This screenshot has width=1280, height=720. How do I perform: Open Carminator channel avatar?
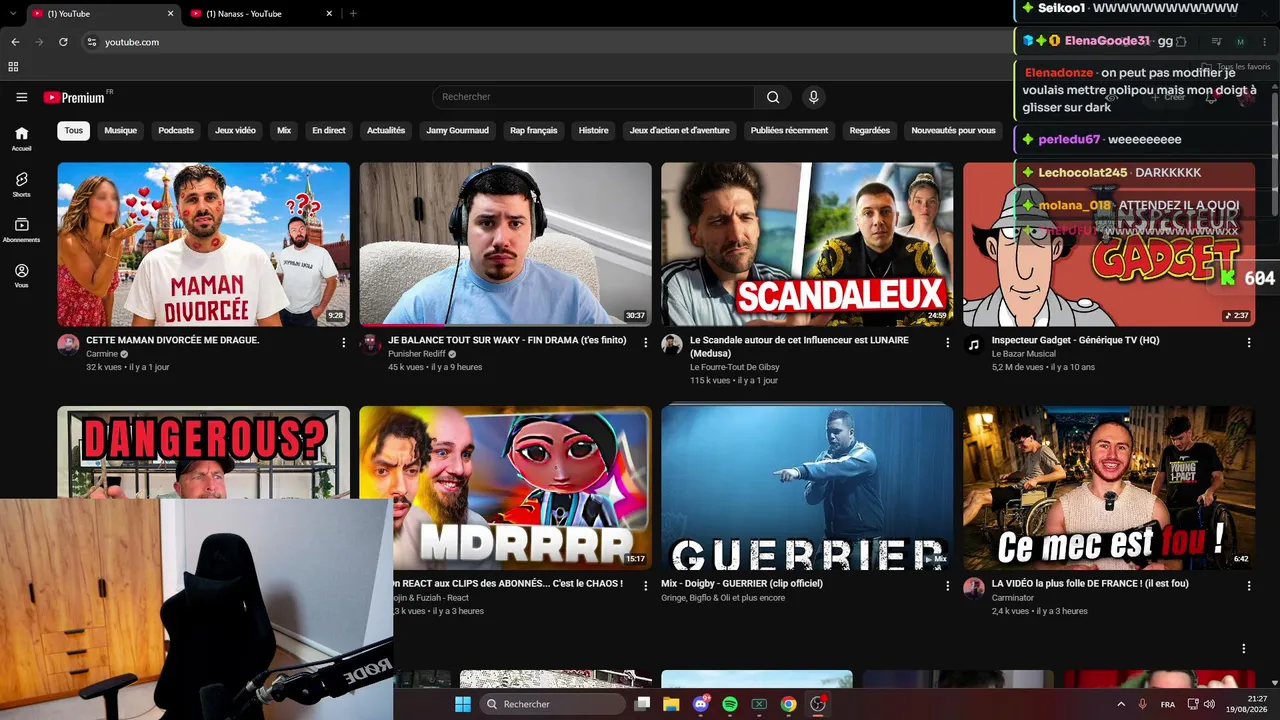(974, 588)
